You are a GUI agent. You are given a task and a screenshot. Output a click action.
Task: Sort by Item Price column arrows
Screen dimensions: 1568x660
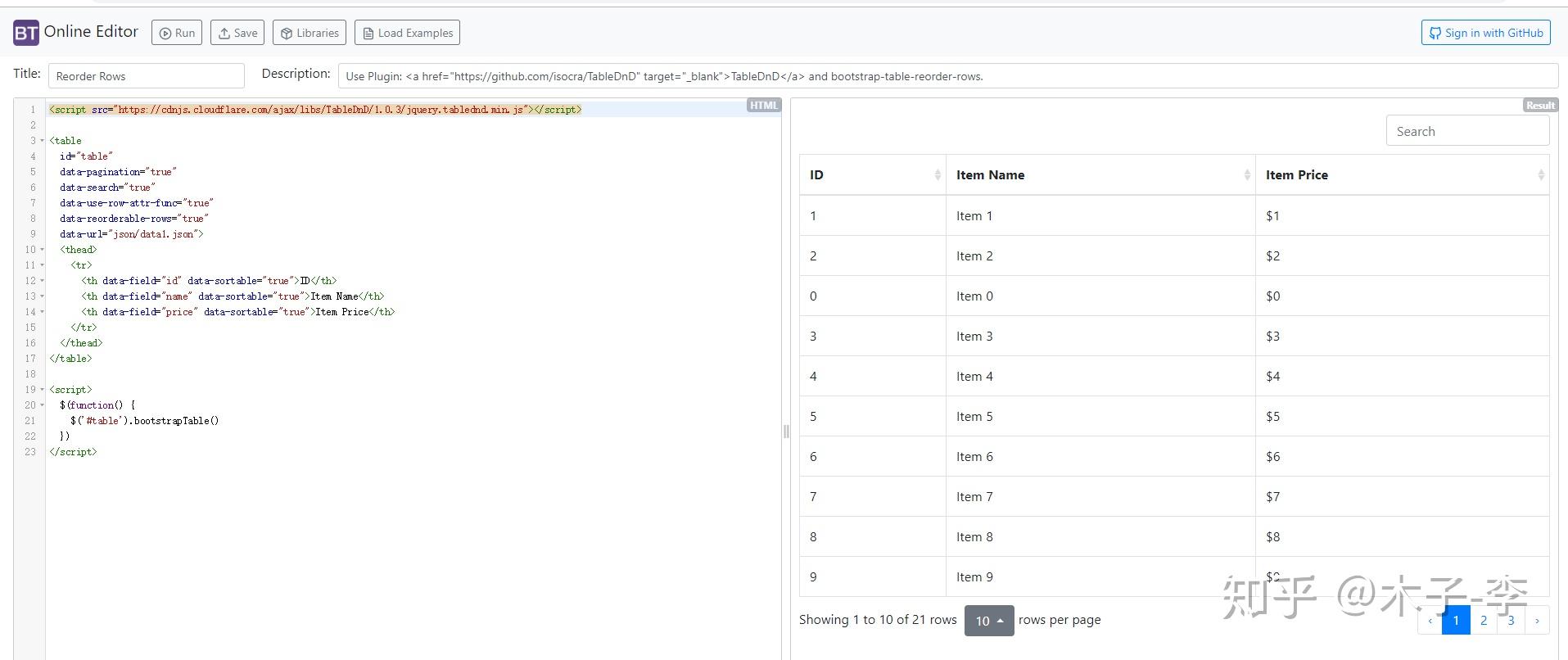tap(1540, 175)
